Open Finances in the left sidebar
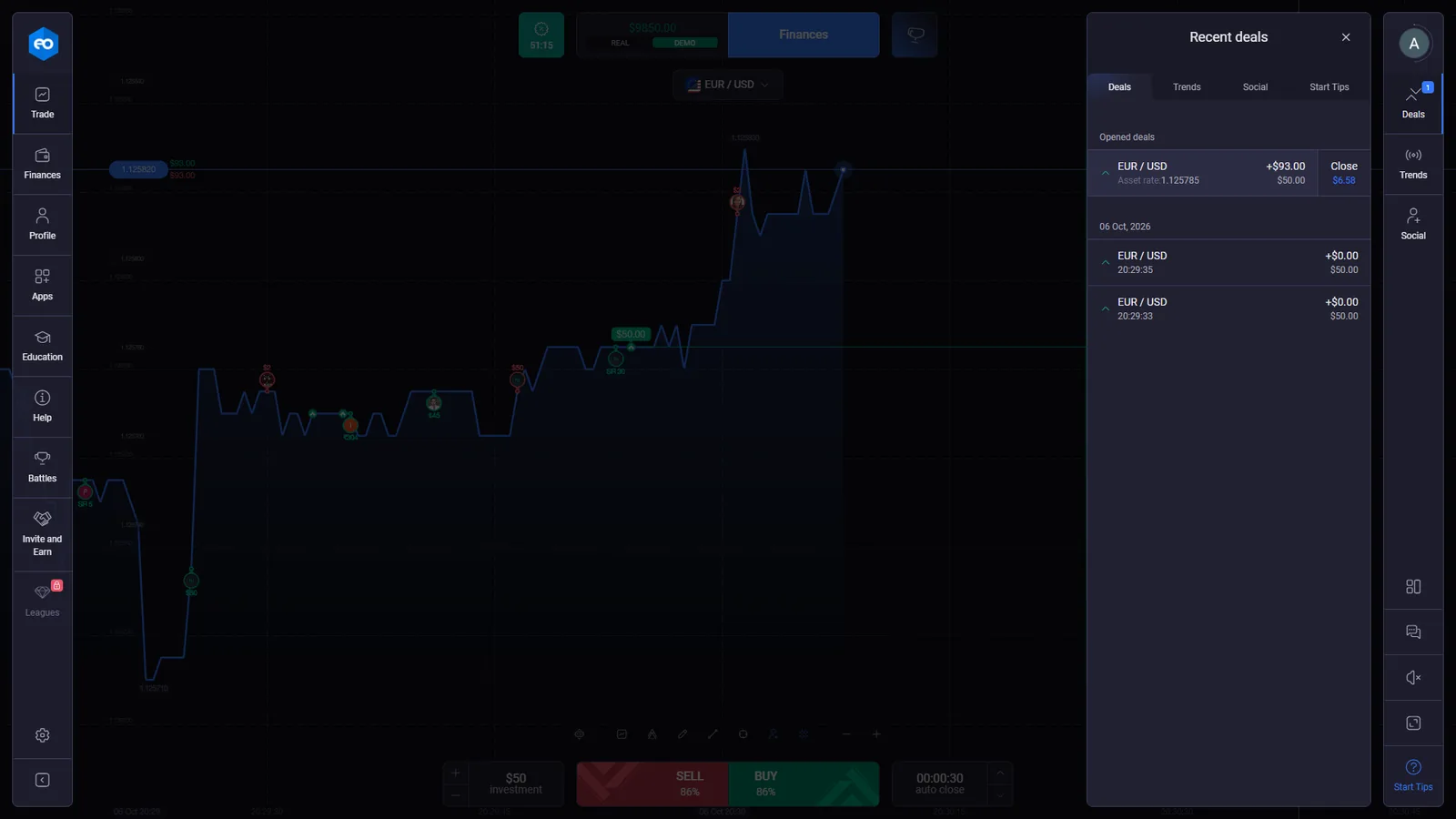The width and height of the screenshot is (1456, 819). pos(43,165)
